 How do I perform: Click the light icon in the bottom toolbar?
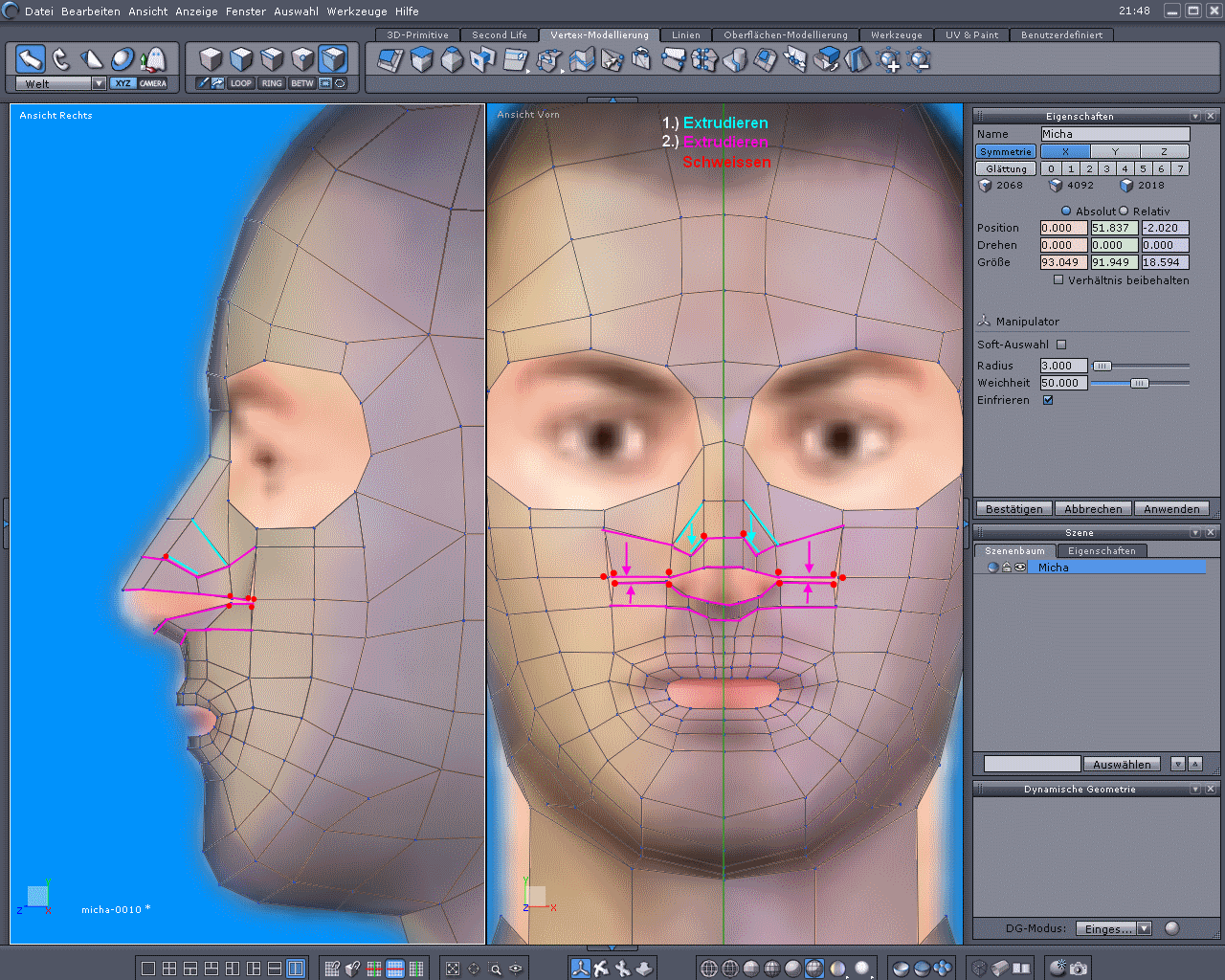[x=1058, y=969]
